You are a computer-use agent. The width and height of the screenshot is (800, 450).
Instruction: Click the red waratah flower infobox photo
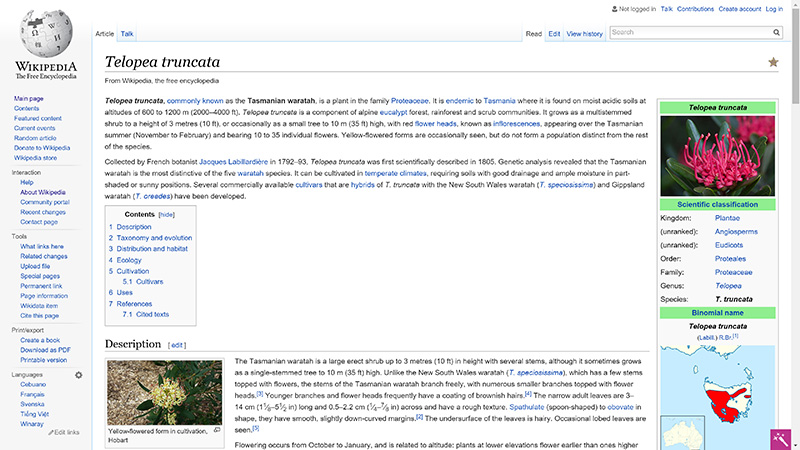coord(717,156)
